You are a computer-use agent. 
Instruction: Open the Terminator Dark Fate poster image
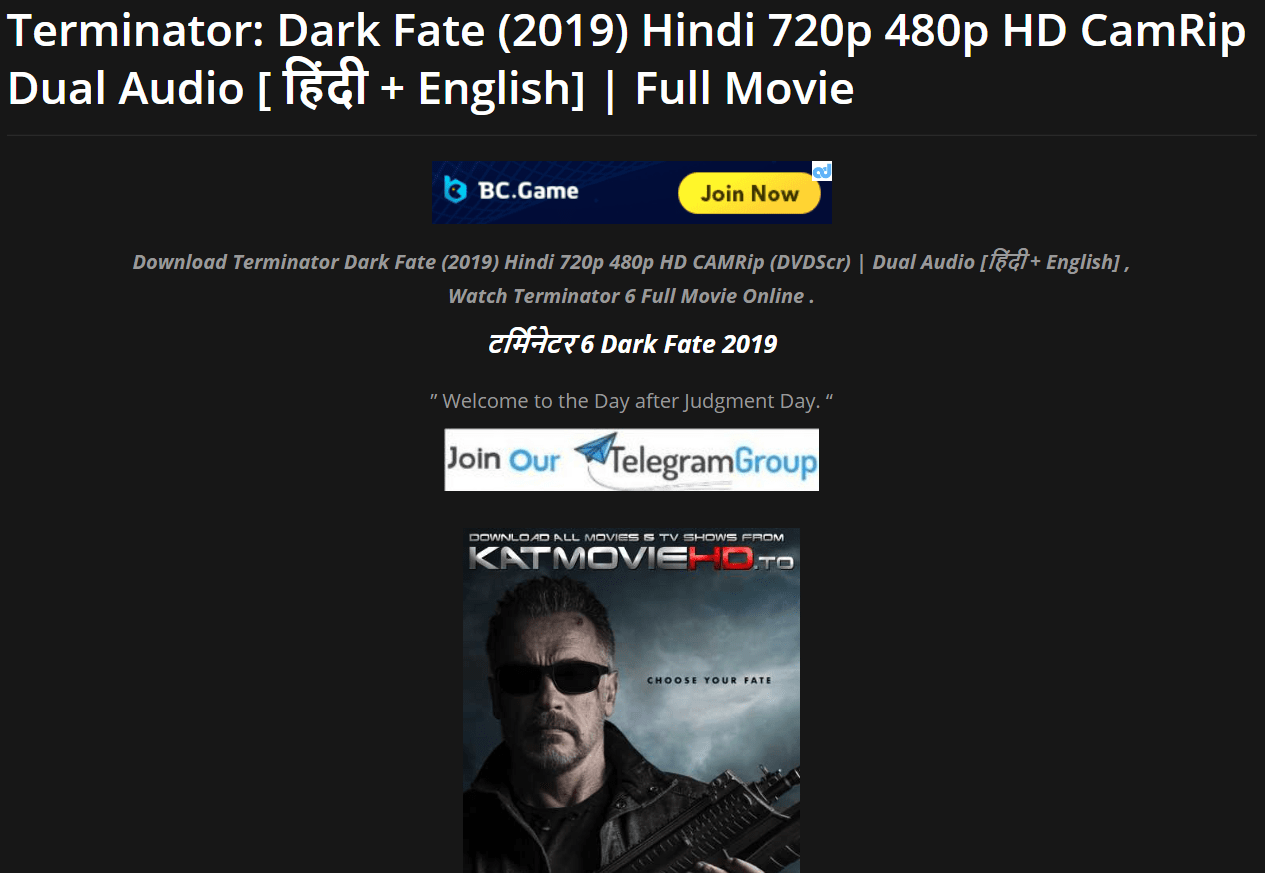tap(631, 700)
